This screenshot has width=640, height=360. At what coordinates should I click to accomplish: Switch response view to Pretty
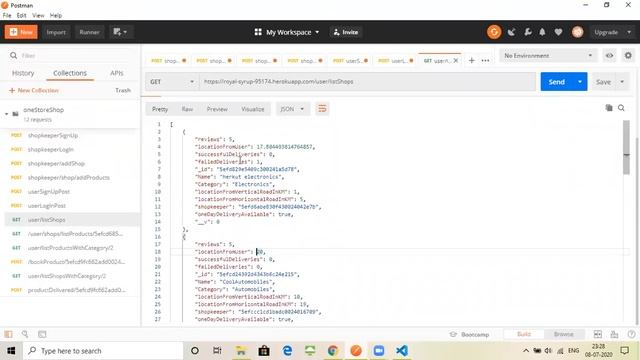click(x=160, y=109)
